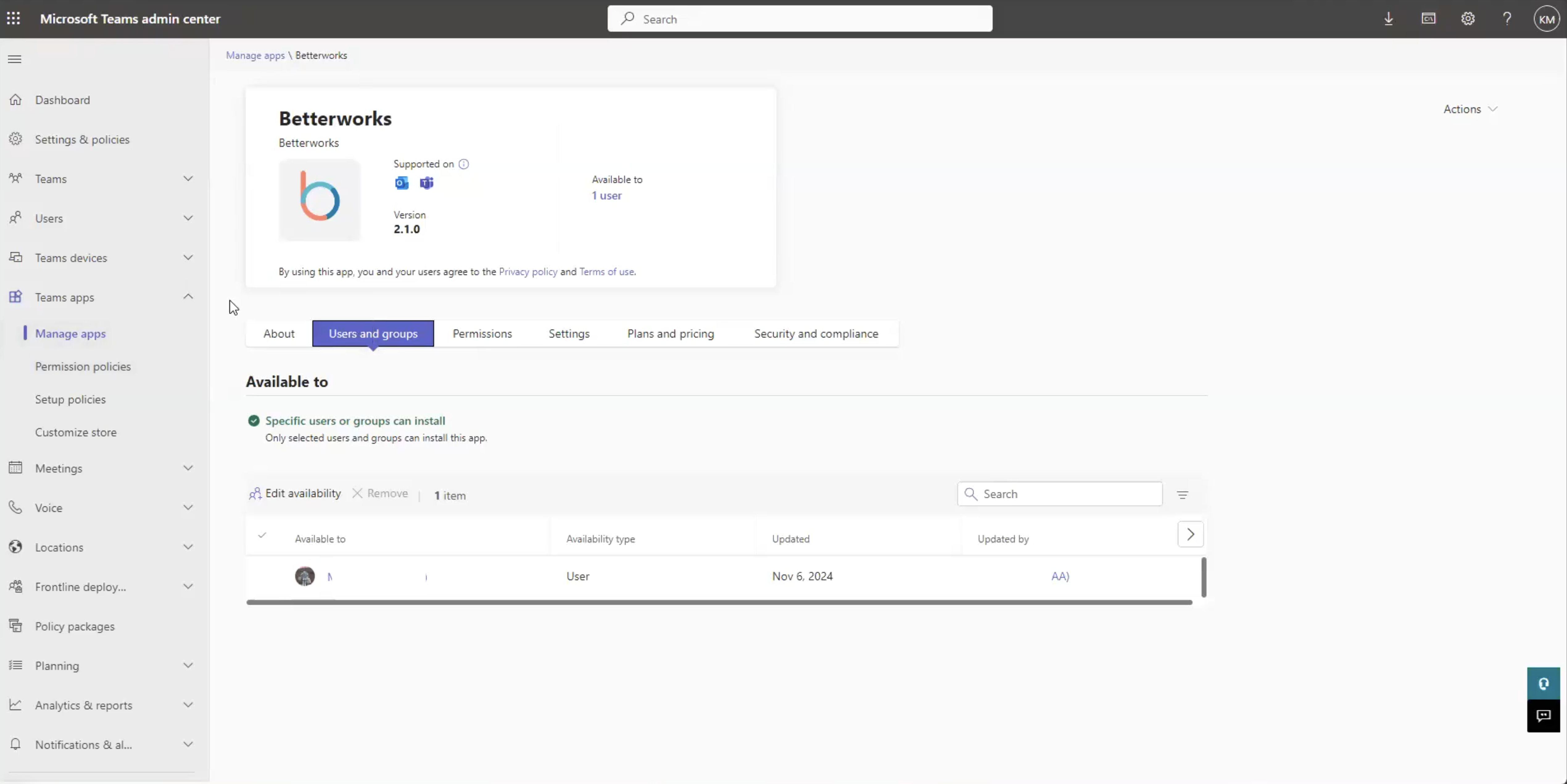Expand the Teams devices chevron
This screenshot has height=784, width=1567.
point(188,258)
